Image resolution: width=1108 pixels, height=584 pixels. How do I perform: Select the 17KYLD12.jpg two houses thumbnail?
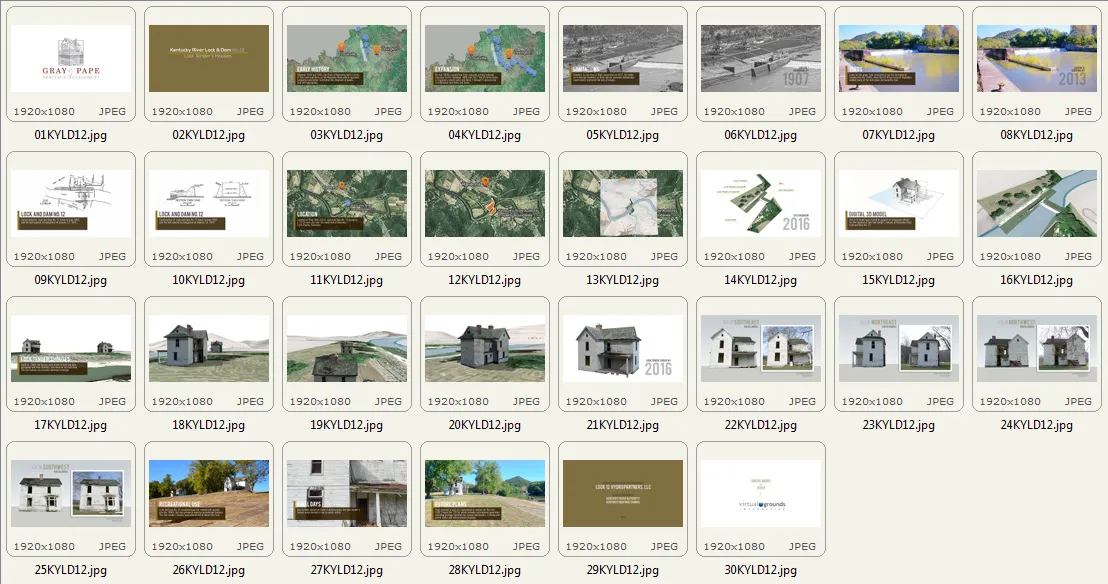[x=71, y=349]
